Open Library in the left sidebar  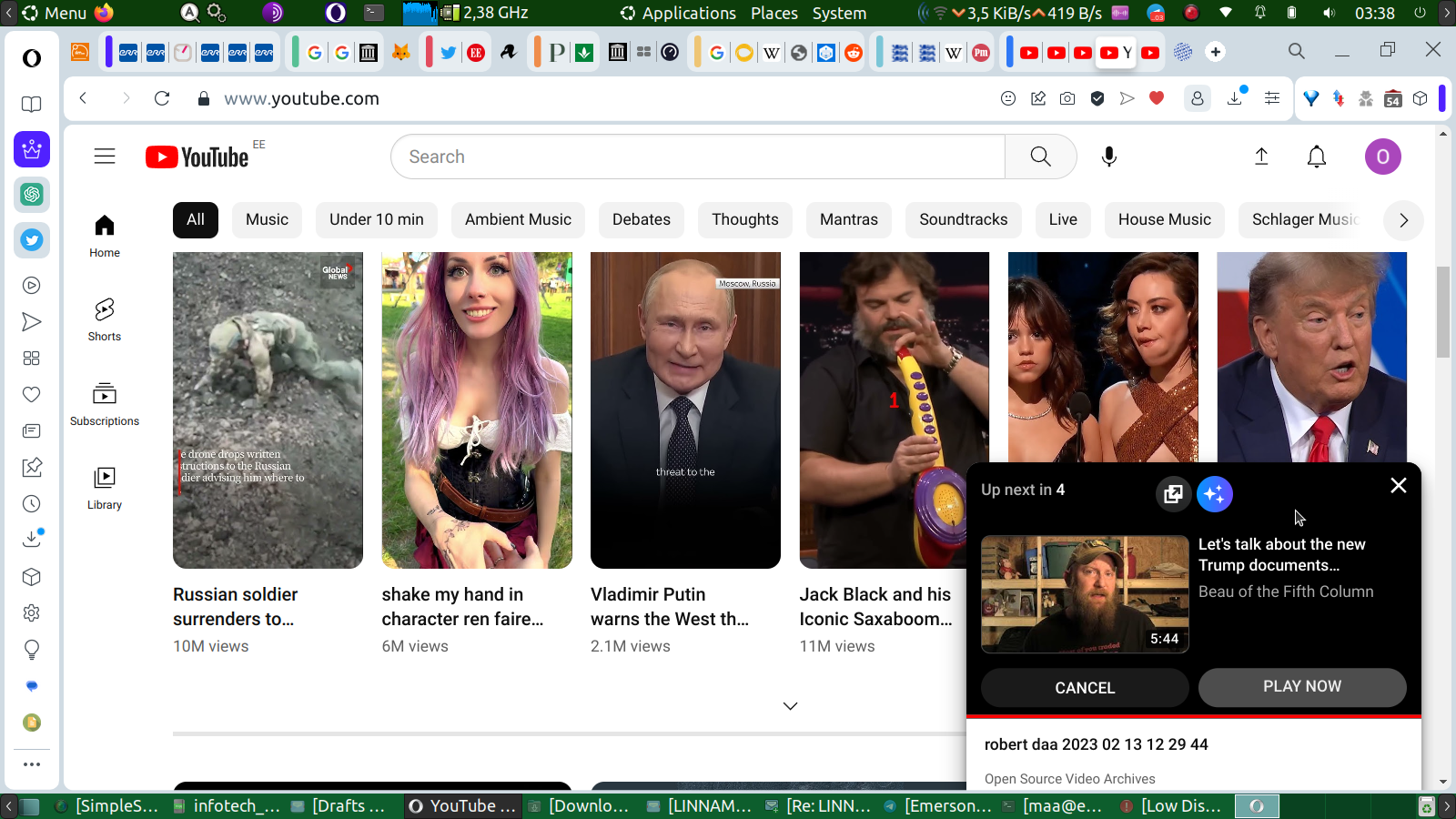click(105, 488)
